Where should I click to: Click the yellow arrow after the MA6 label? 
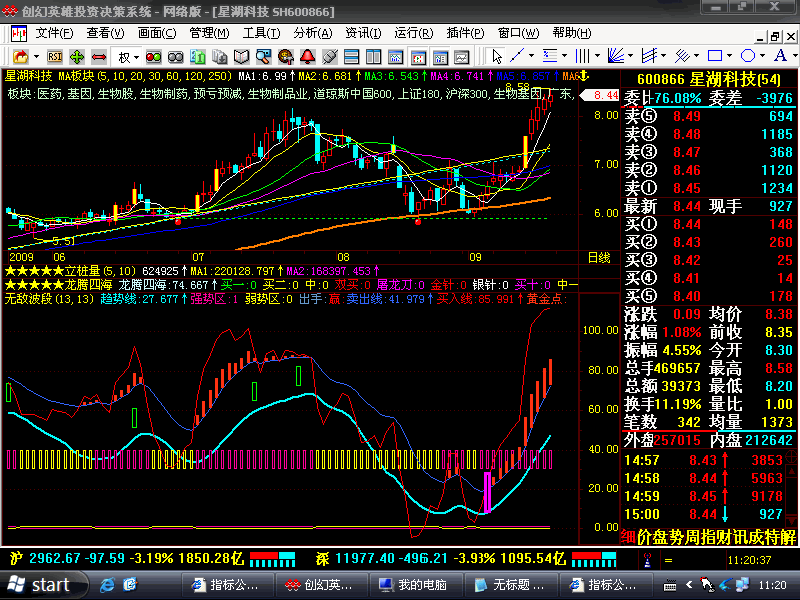584,77
